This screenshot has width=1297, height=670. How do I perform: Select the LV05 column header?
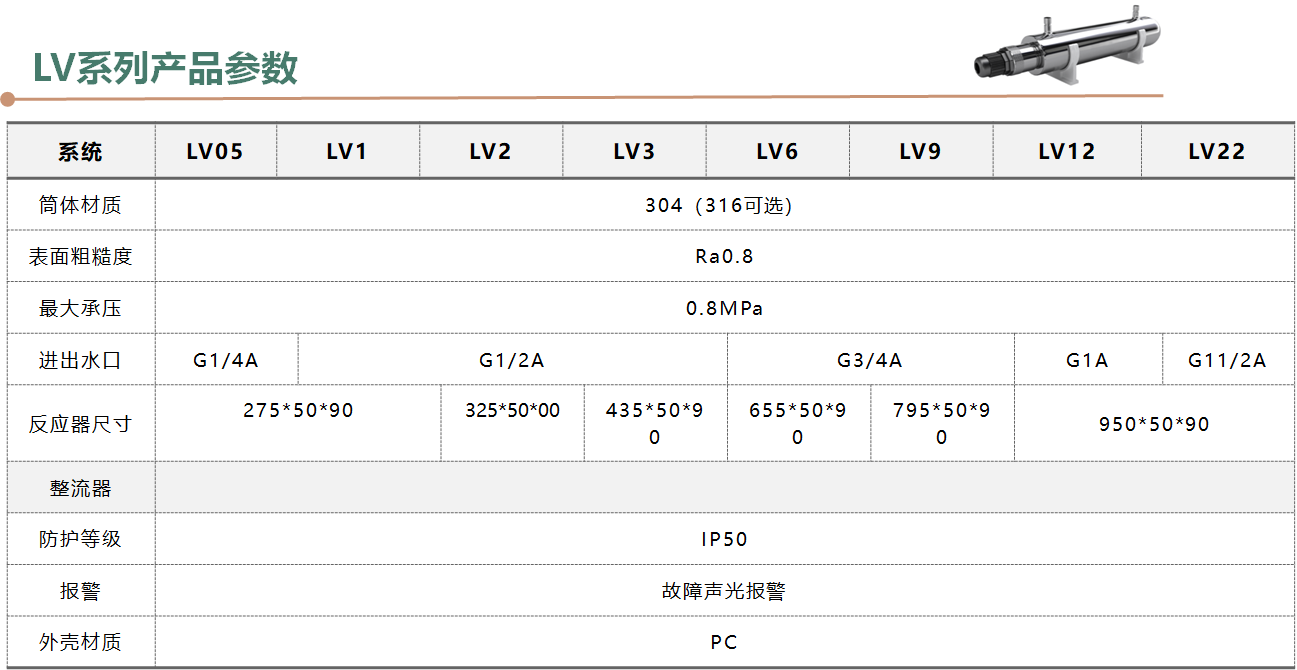coord(215,152)
